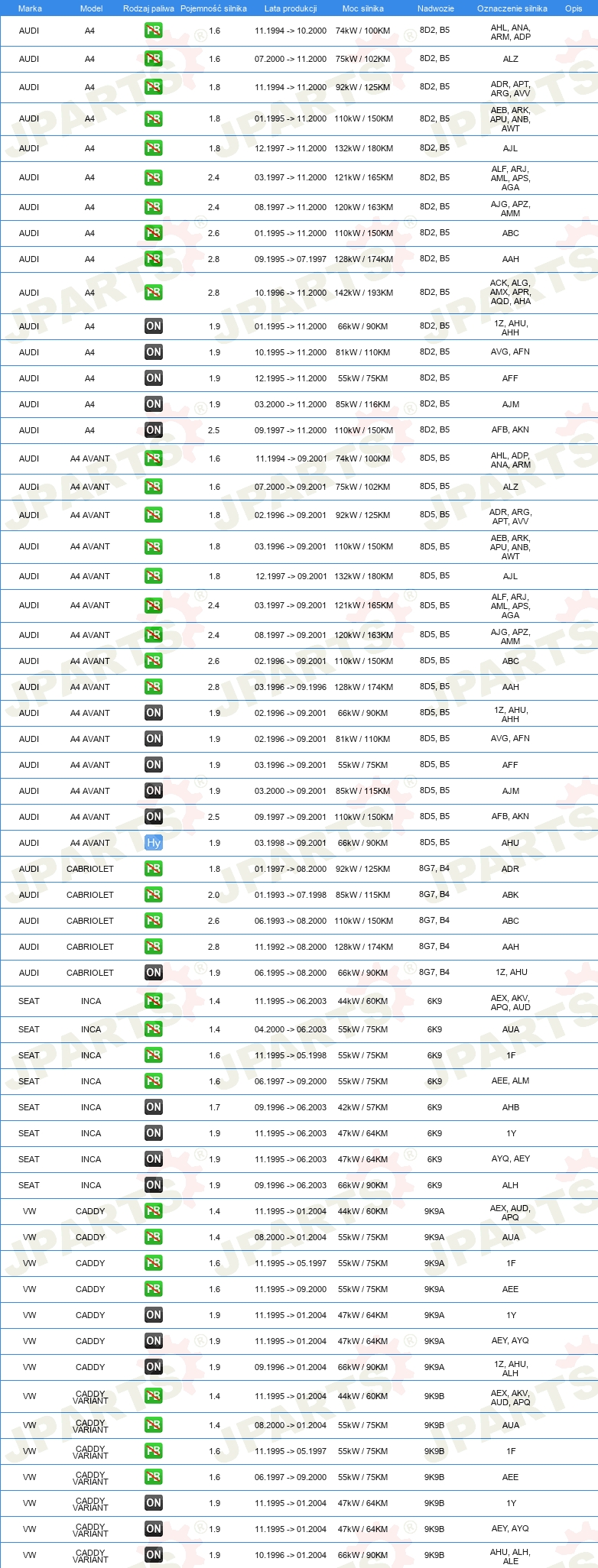Click the PB icon in CADDY VARIANT AEE row
Viewport: 598px width, 1568px height.
pyautogui.click(x=153, y=1477)
